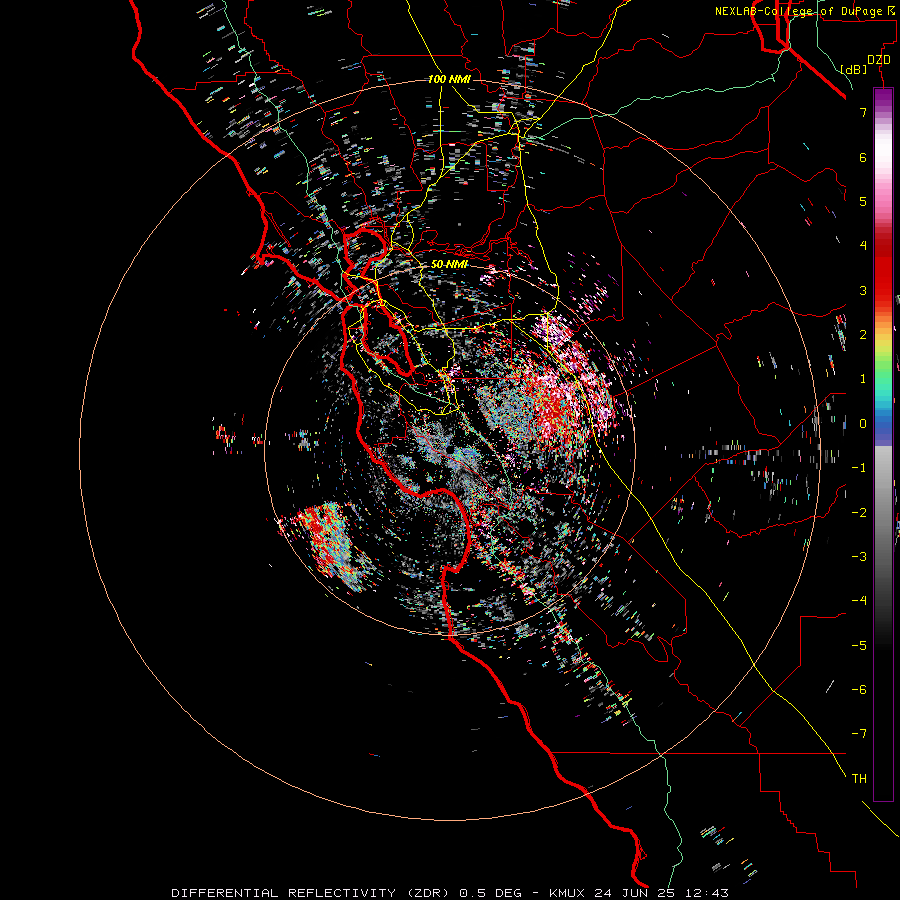The height and width of the screenshot is (900, 900).
Task: Click the -6 value on color scale
Action: click(x=859, y=690)
